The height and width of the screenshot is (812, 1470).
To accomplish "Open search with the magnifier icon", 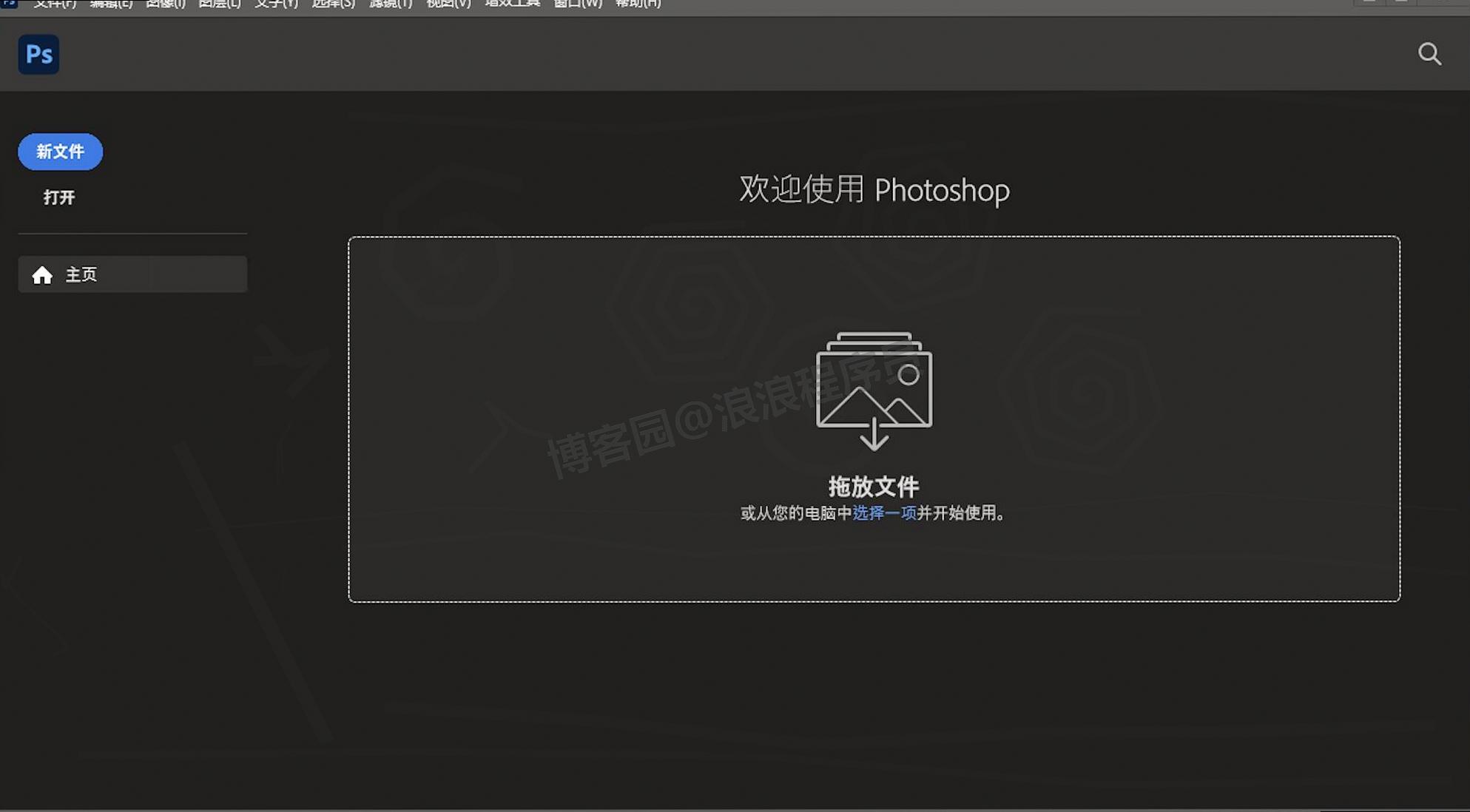I will point(1429,54).
